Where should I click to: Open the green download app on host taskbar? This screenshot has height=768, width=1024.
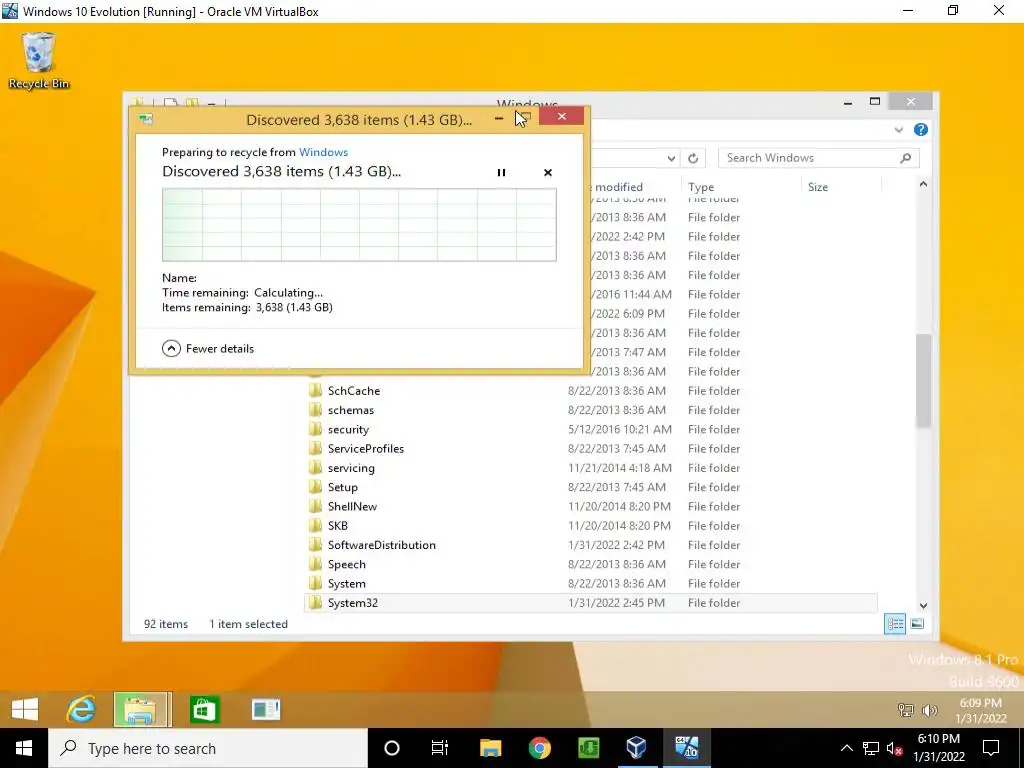(588, 748)
